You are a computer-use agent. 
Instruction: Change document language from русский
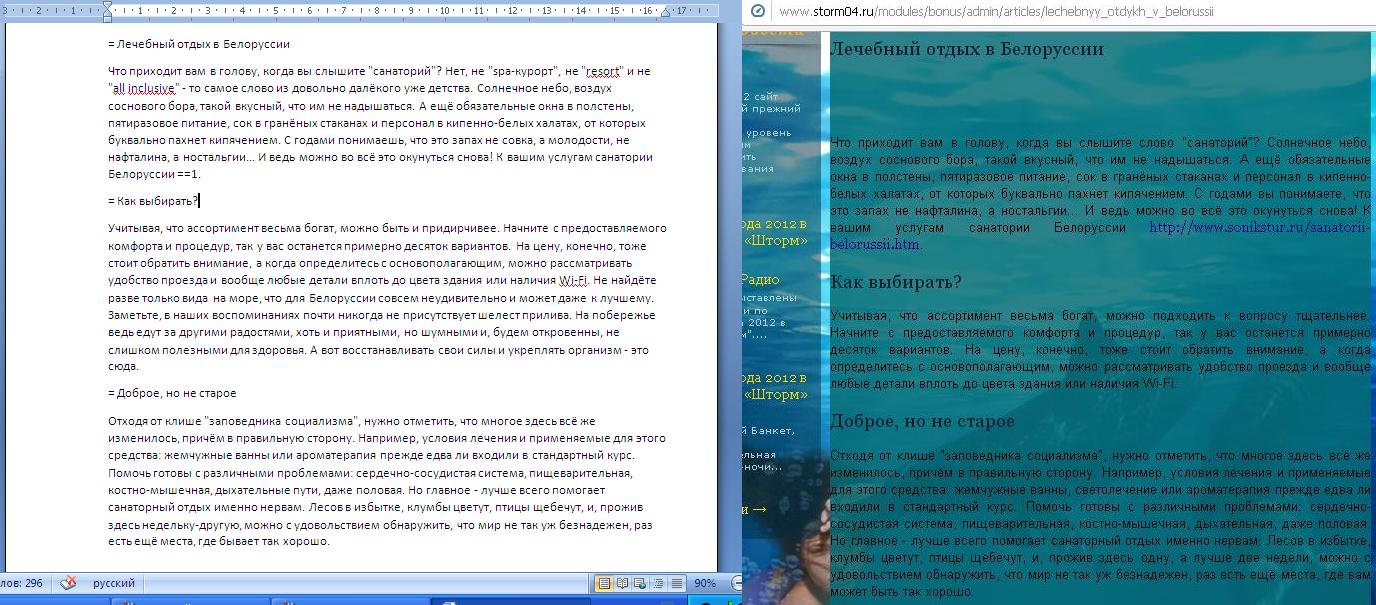coord(115,583)
